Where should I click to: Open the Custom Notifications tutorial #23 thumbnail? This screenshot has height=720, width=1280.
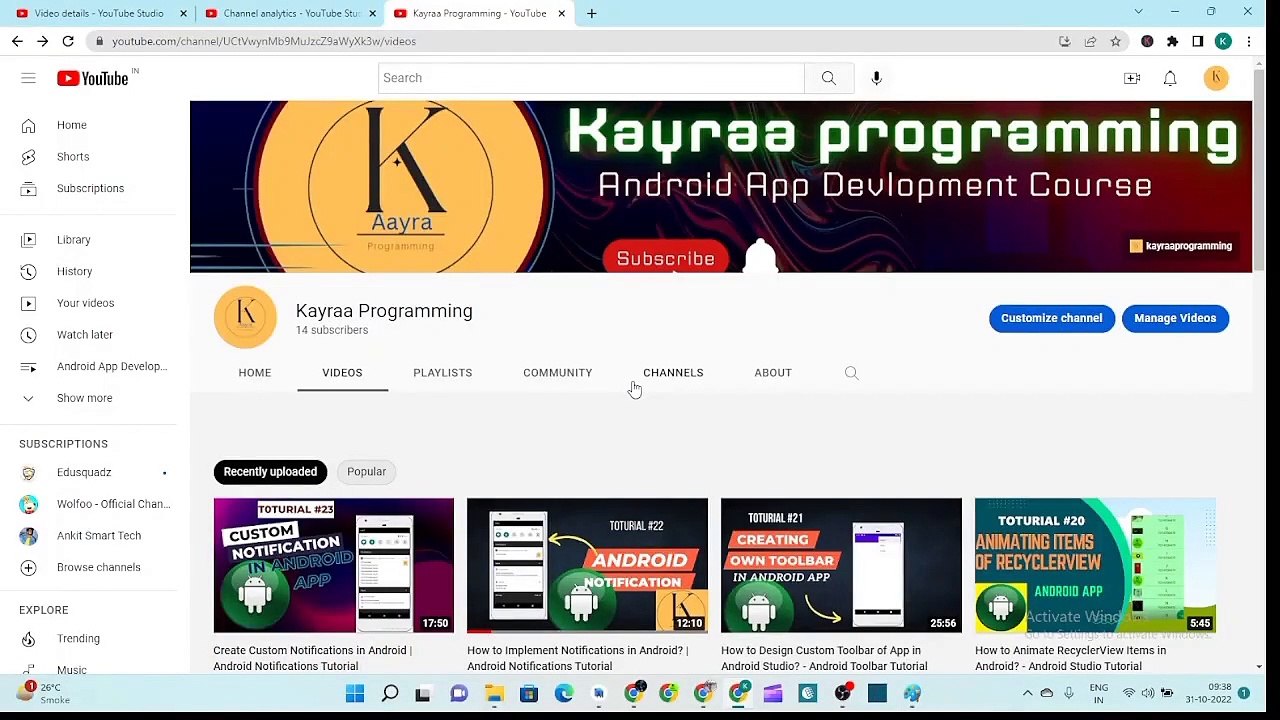(333, 565)
